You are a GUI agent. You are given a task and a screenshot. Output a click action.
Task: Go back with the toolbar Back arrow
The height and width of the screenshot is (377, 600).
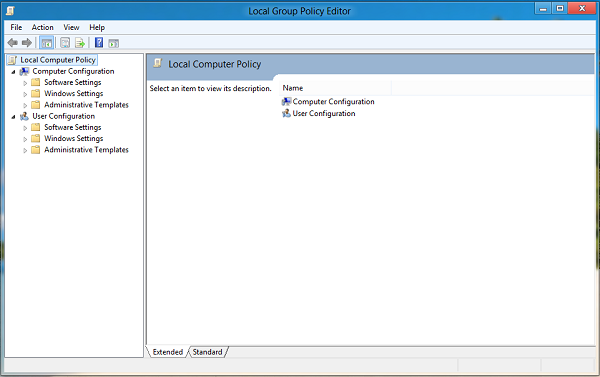pyautogui.click(x=13, y=42)
